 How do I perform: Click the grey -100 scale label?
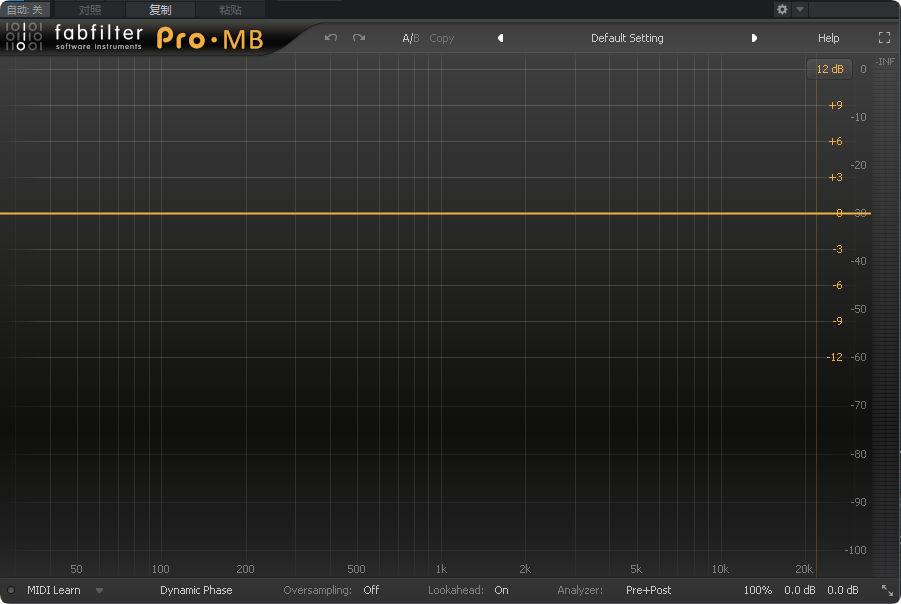(855, 550)
